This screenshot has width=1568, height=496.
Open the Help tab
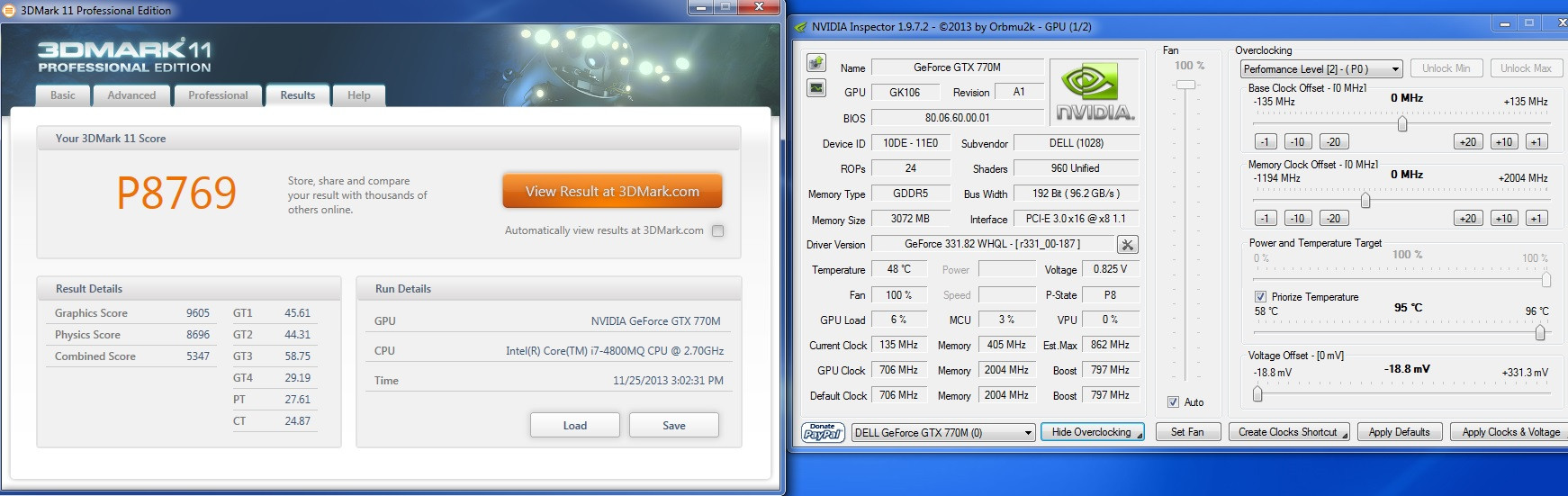pyautogui.click(x=359, y=95)
